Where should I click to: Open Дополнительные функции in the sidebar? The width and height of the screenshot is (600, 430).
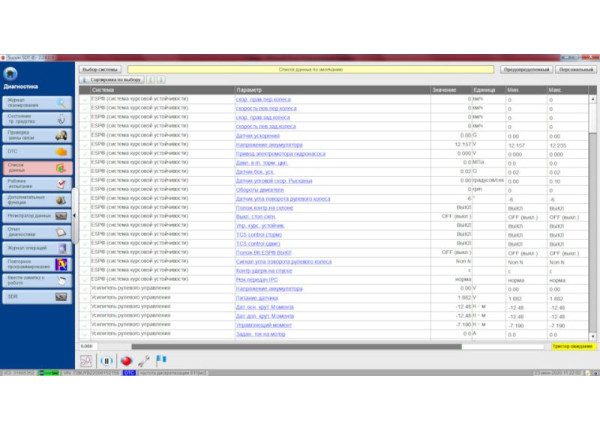36,200
